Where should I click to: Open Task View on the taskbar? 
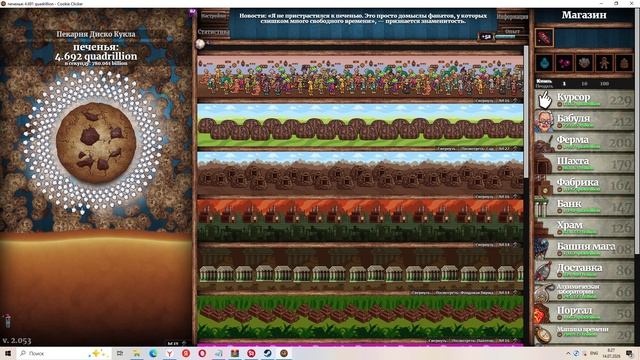pos(120,353)
